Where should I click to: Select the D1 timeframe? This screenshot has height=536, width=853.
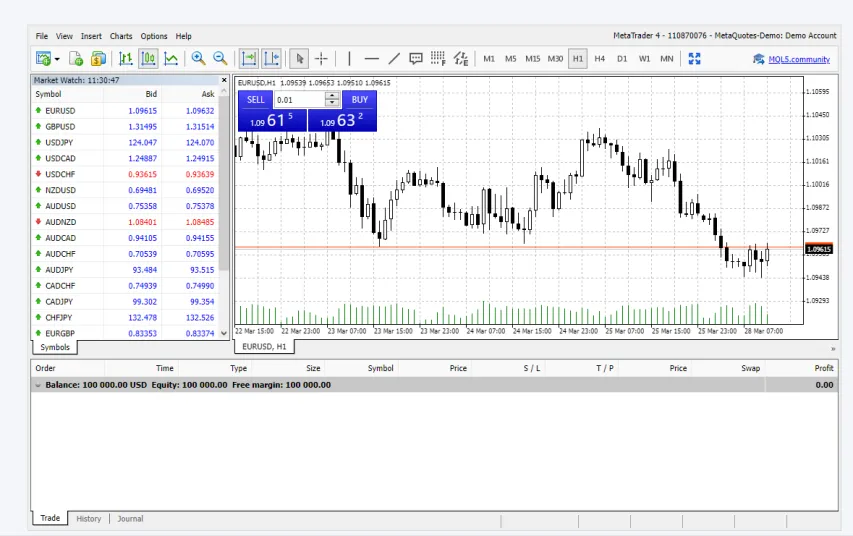tap(622, 59)
